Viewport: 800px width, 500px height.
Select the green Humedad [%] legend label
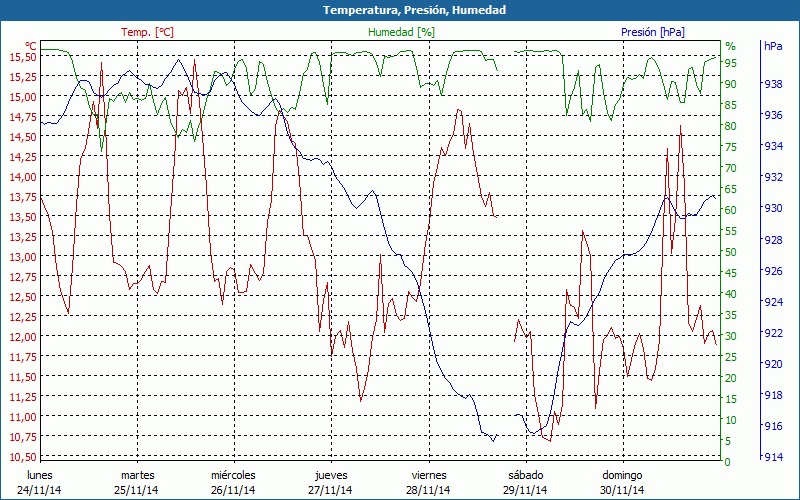click(401, 32)
